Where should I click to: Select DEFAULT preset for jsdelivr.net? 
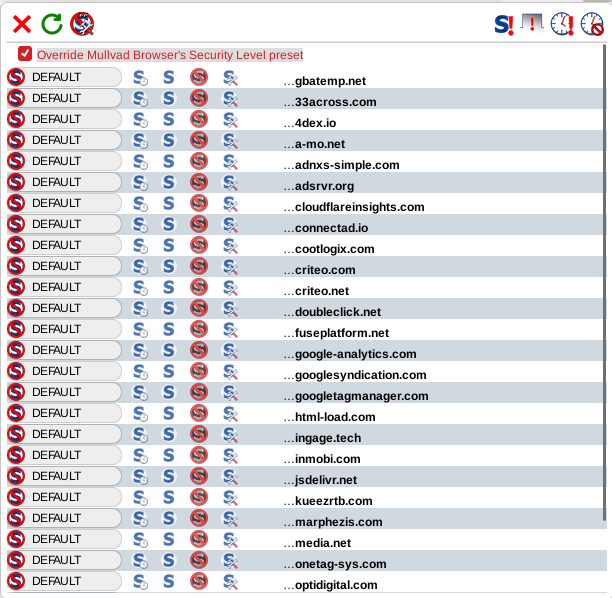pos(64,476)
